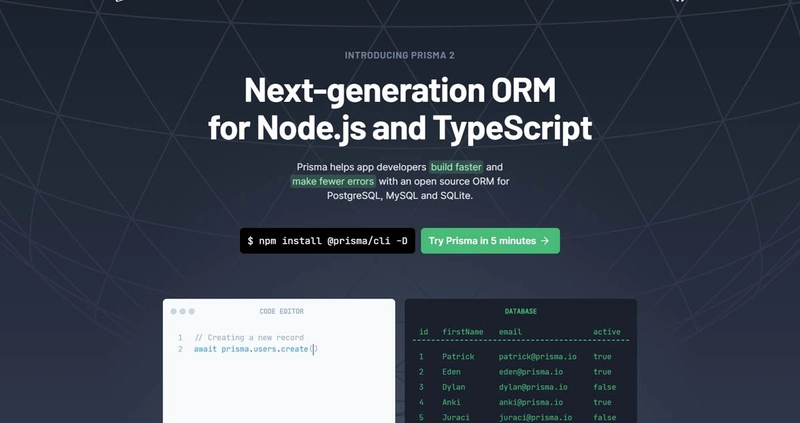Click the 'make fewer errors' highlighted phrase
The width and height of the screenshot is (800, 423).
(x=333, y=181)
